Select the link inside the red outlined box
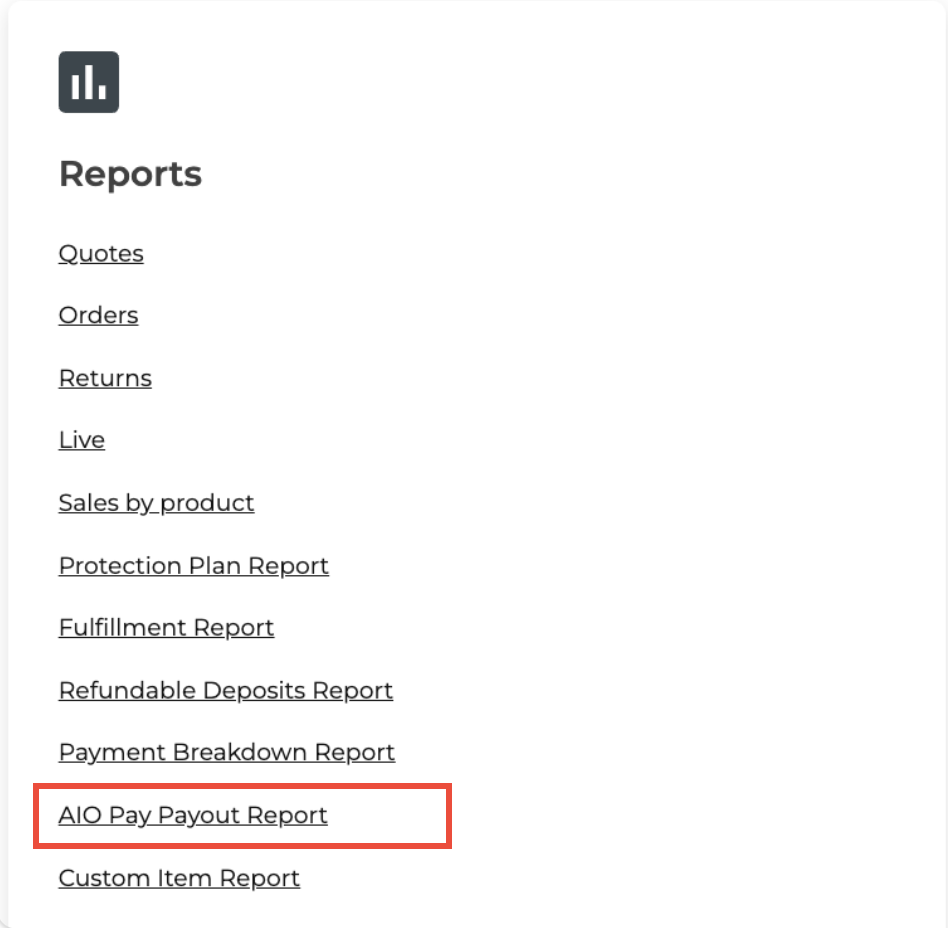Viewport: 948px width, 928px height. (193, 816)
